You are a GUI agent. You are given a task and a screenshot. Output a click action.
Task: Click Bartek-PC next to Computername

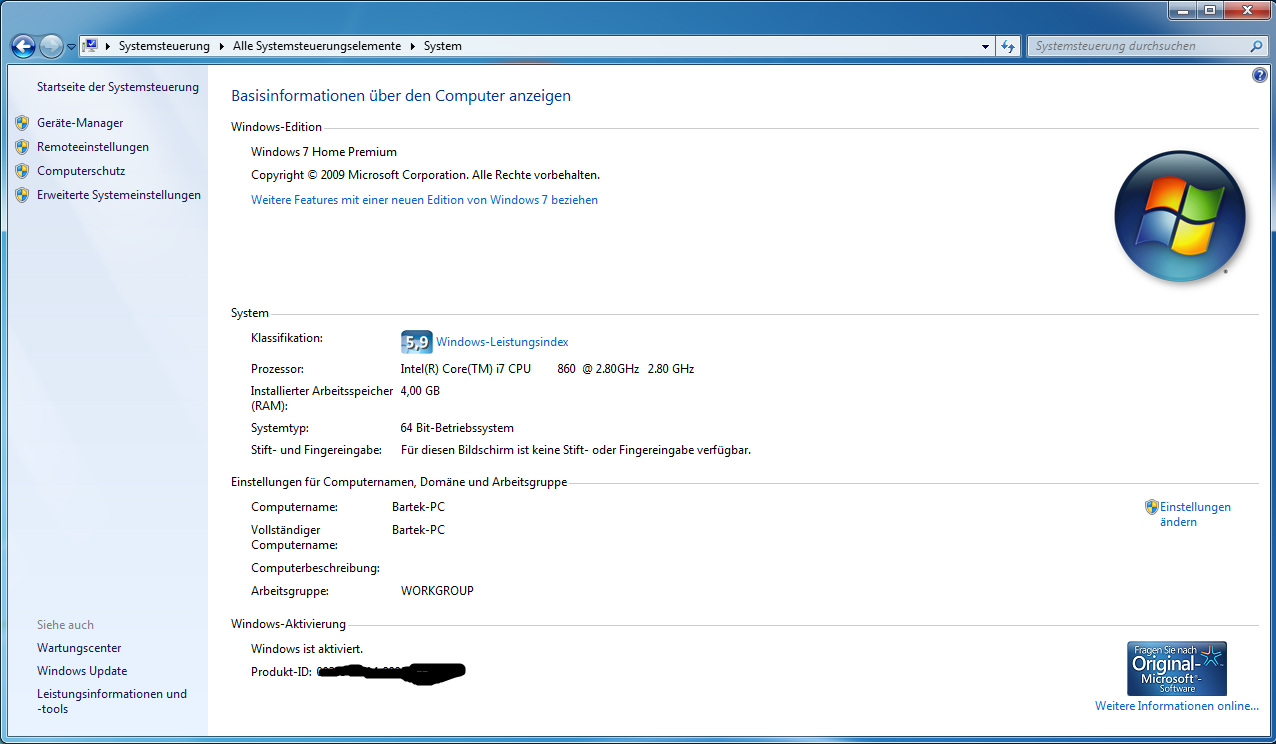[418, 507]
